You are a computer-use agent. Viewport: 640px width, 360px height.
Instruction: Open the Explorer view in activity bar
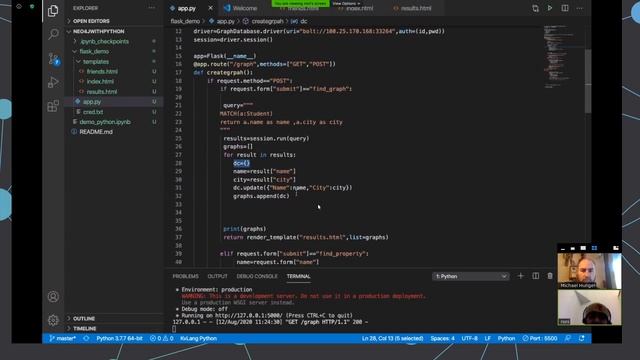click(x=53, y=11)
